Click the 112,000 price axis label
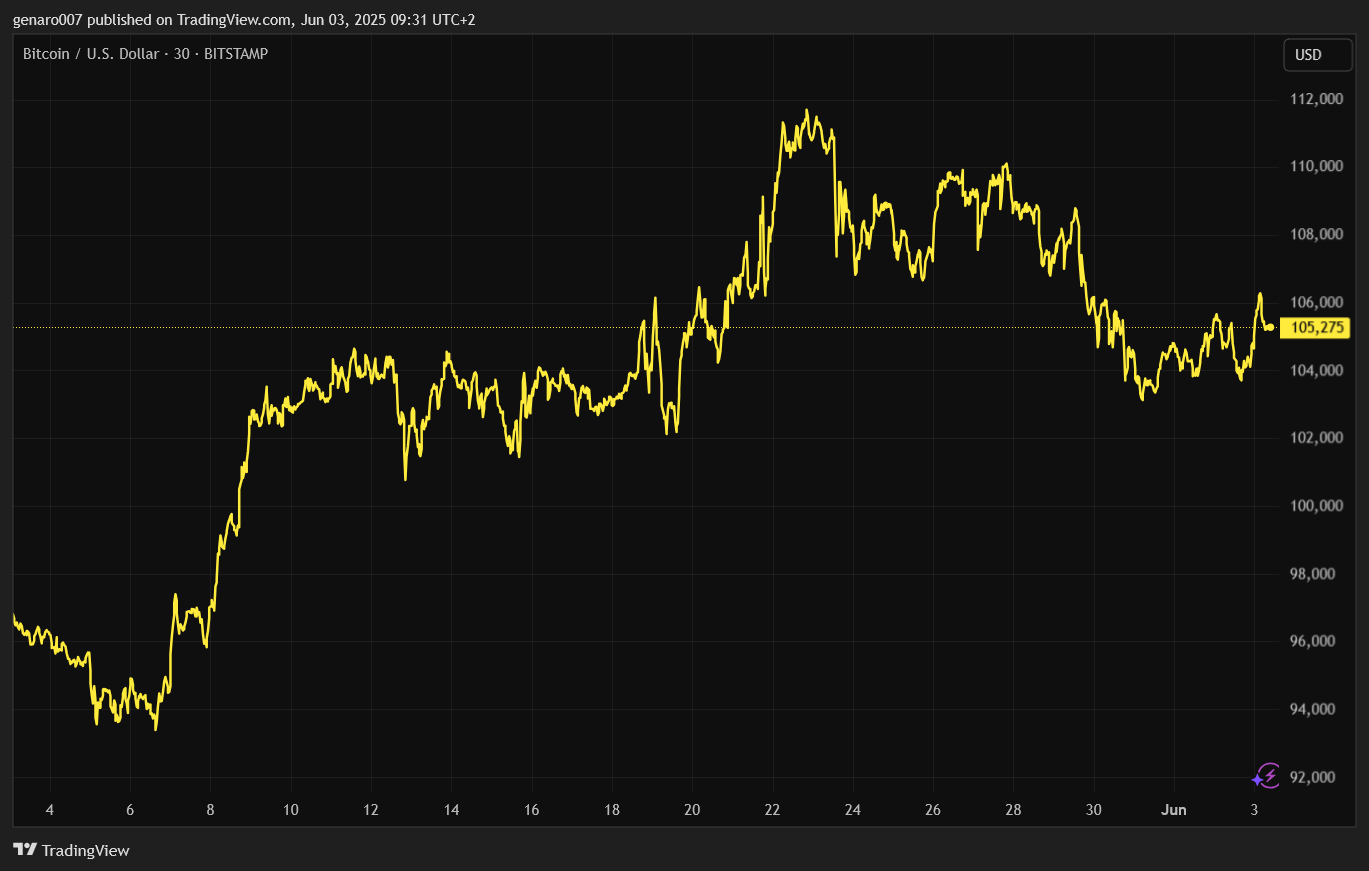1369x871 pixels. [1316, 99]
